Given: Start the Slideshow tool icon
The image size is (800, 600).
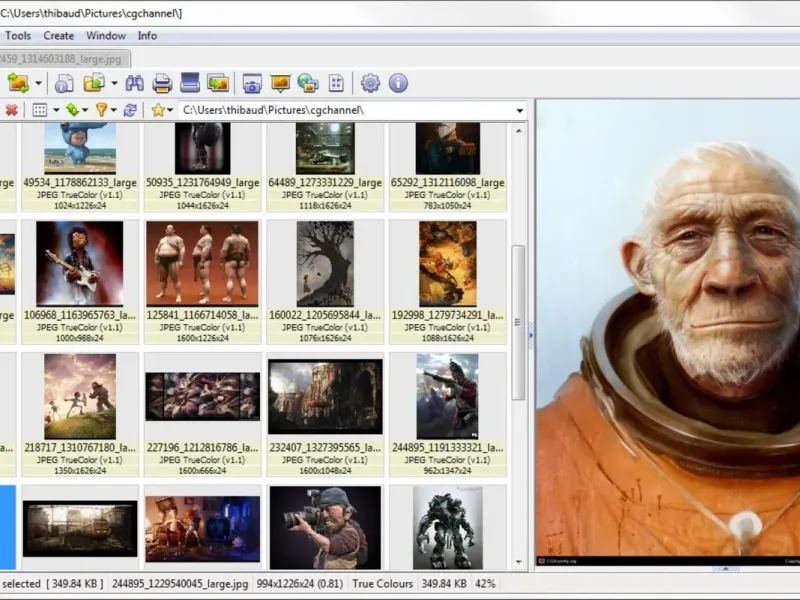Looking at the screenshot, I should click(x=280, y=83).
